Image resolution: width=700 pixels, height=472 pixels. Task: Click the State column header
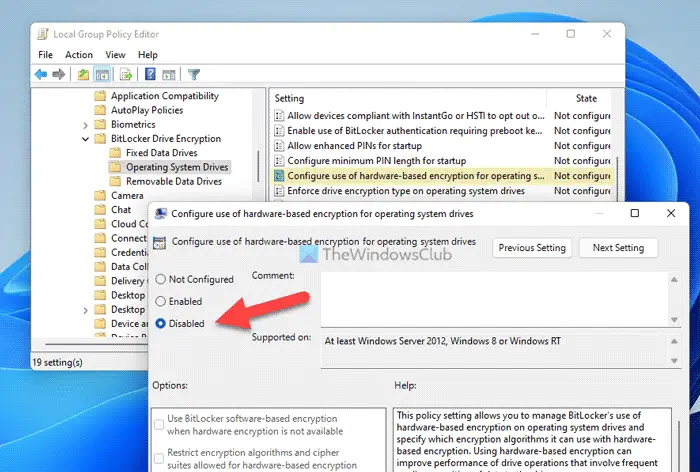586,98
